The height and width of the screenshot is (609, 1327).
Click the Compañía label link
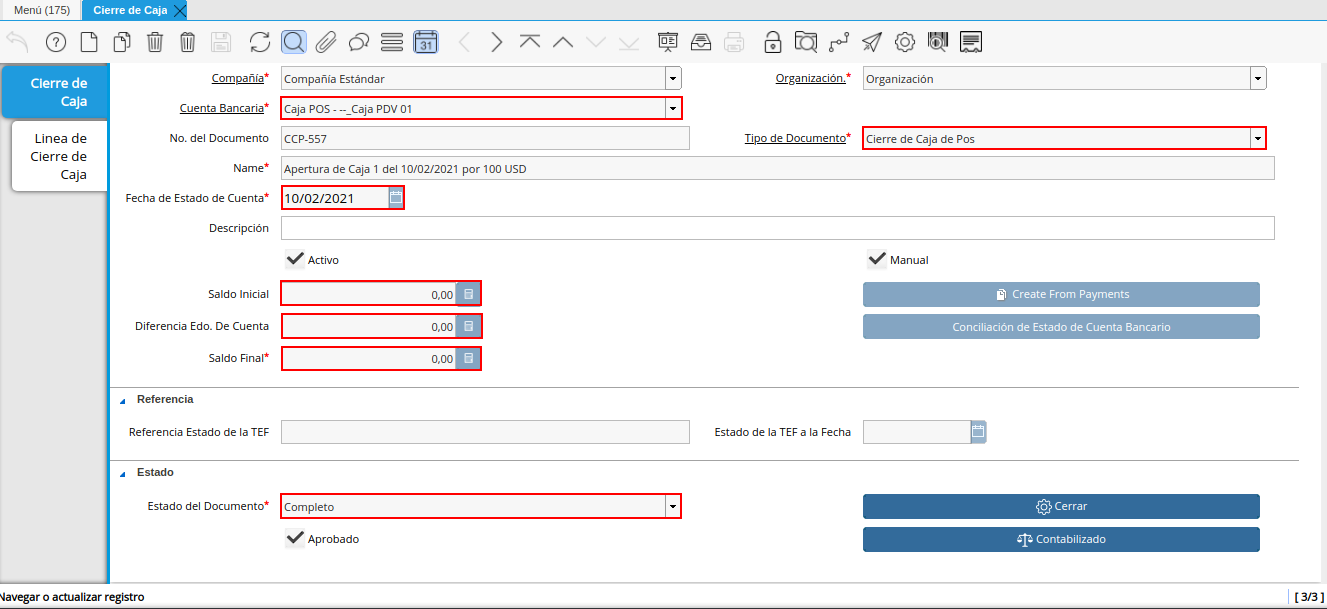click(x=237, y=78)
